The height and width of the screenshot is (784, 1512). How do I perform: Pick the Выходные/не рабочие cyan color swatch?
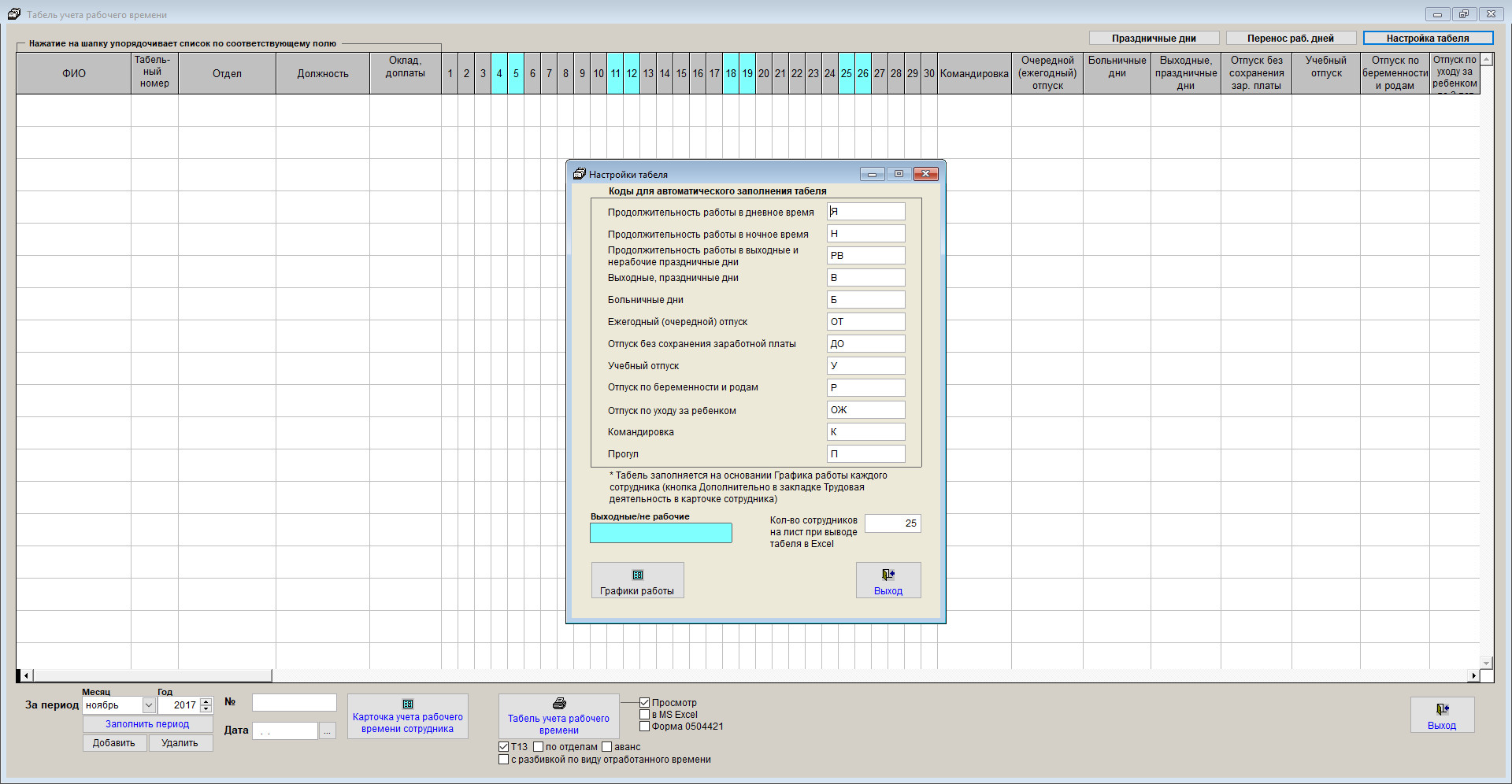[661, 533]
